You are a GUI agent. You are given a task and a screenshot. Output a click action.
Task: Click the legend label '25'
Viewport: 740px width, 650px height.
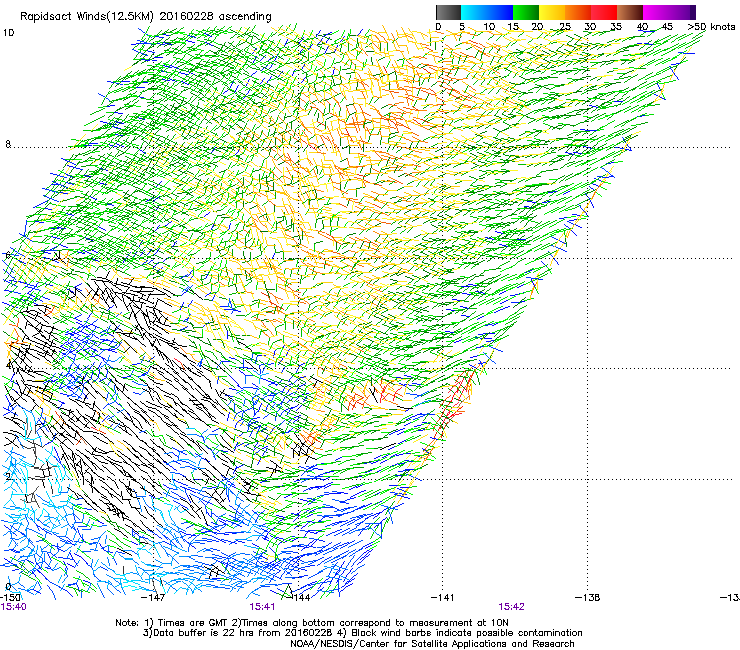point(565,27)
